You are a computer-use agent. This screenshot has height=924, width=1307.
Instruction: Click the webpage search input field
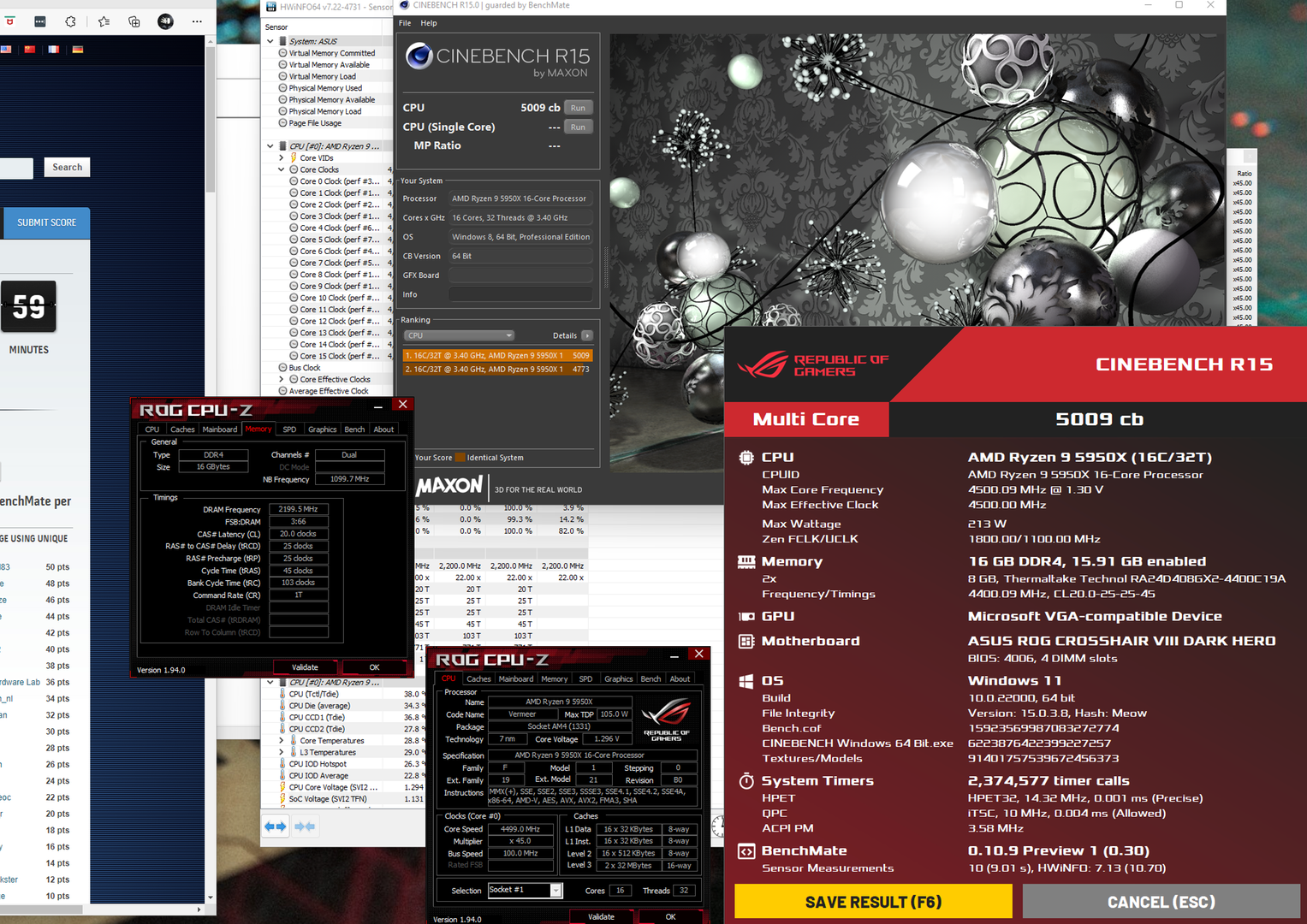point(16,168)
